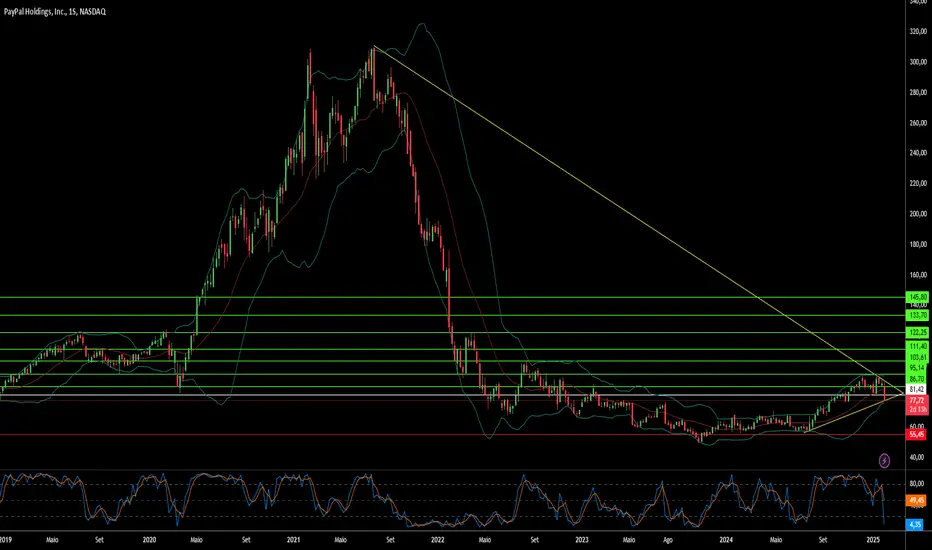Viewport: 932px width, 550px height.
Task: Click the 2d 13h countdown label
Action: tap(918, 410)
